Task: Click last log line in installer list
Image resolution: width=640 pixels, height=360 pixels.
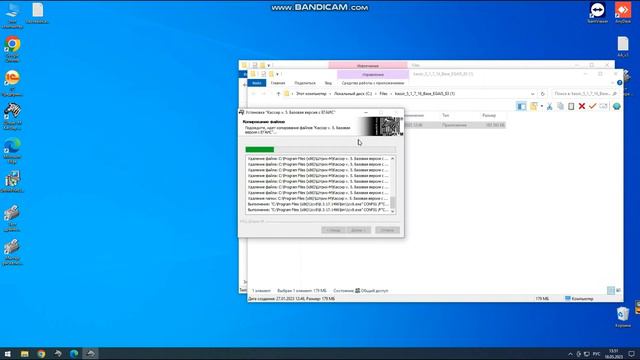Action: coord(318,210)
